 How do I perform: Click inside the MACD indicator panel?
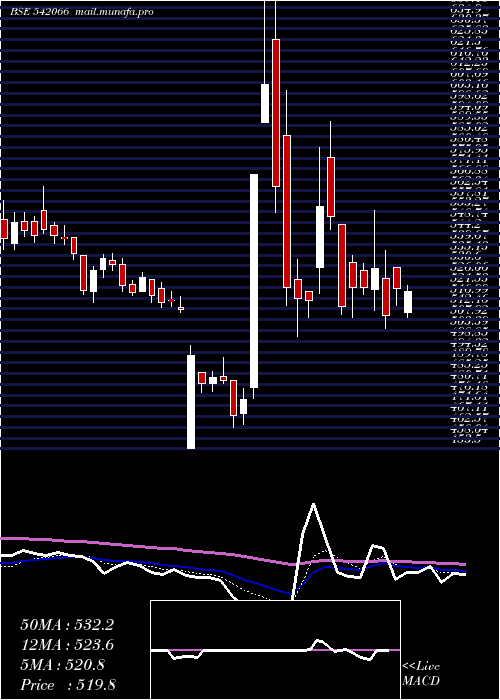click(275, 650)
